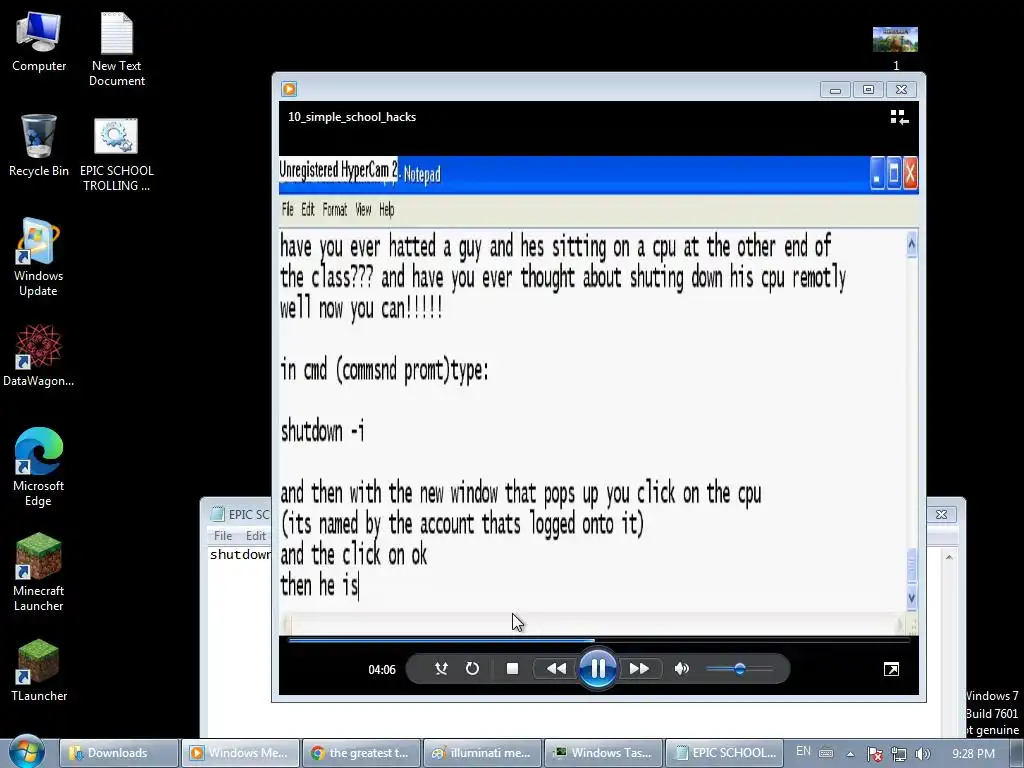Open File menu in background Notepad
This screenshot has width=1024, height=768.
pyautogui.click(x=223, y=536)
